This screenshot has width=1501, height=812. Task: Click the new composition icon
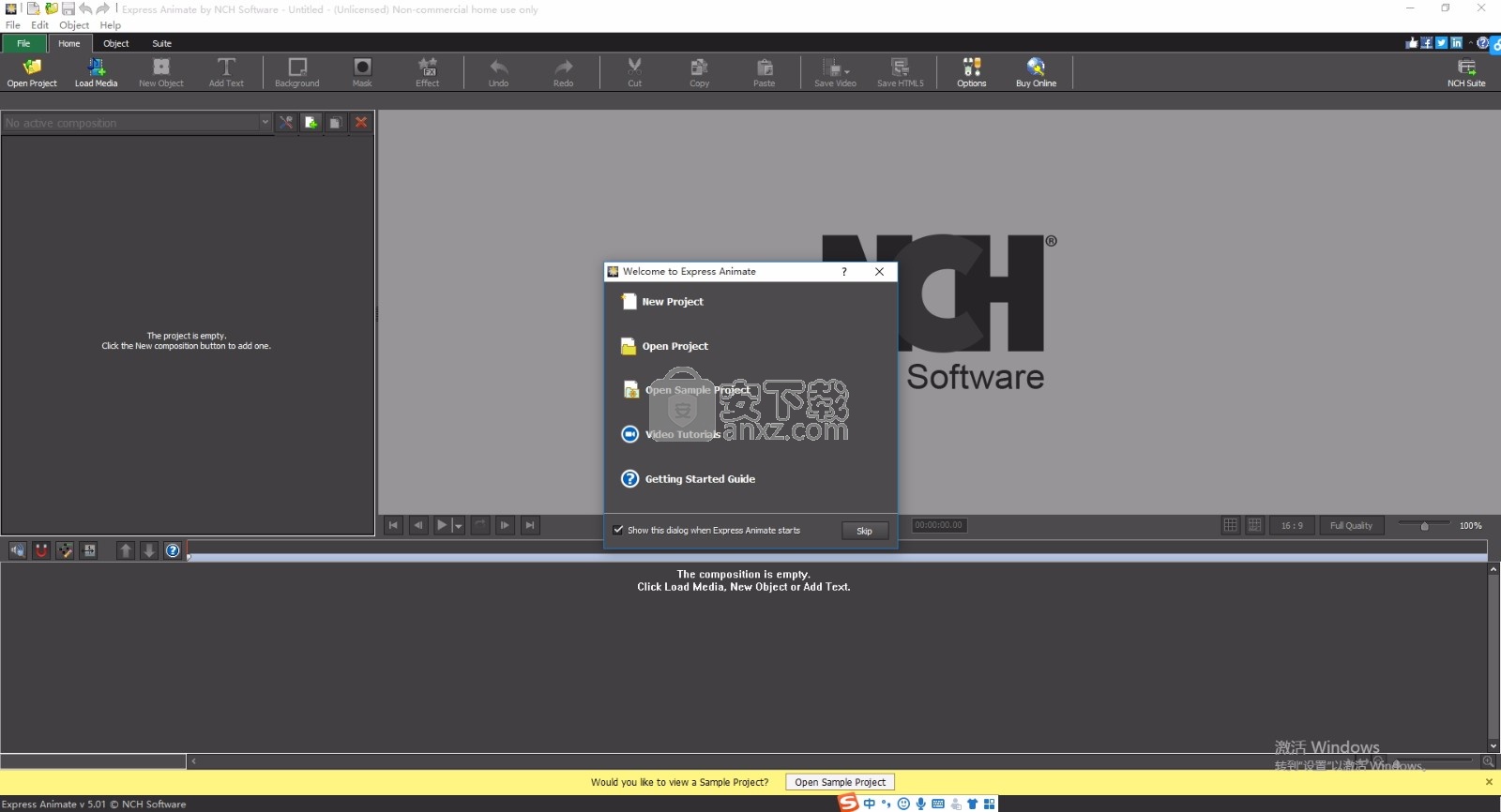pos(311,123)
